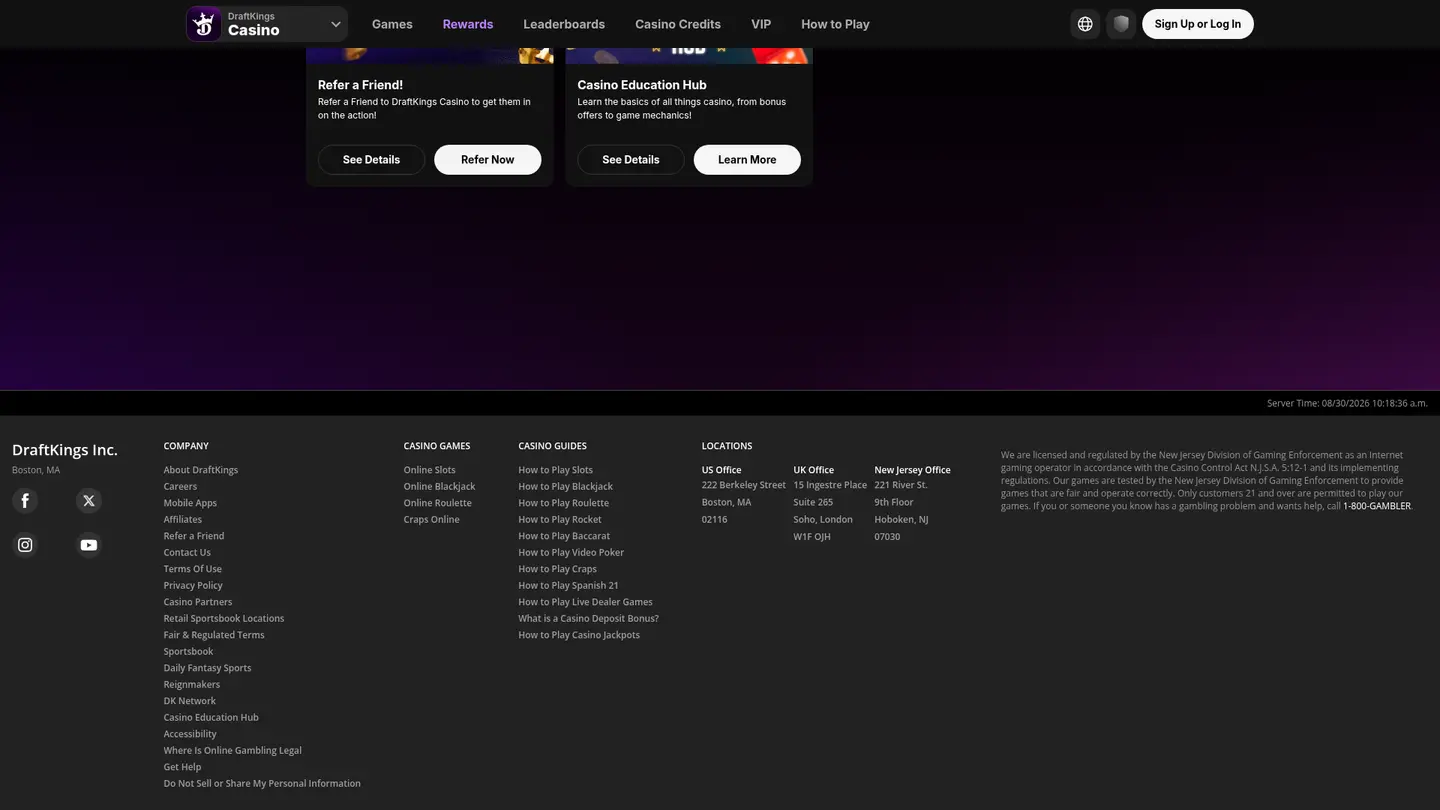Open Craps Online footer link
1440x810 pixels.
pos(432,520)
